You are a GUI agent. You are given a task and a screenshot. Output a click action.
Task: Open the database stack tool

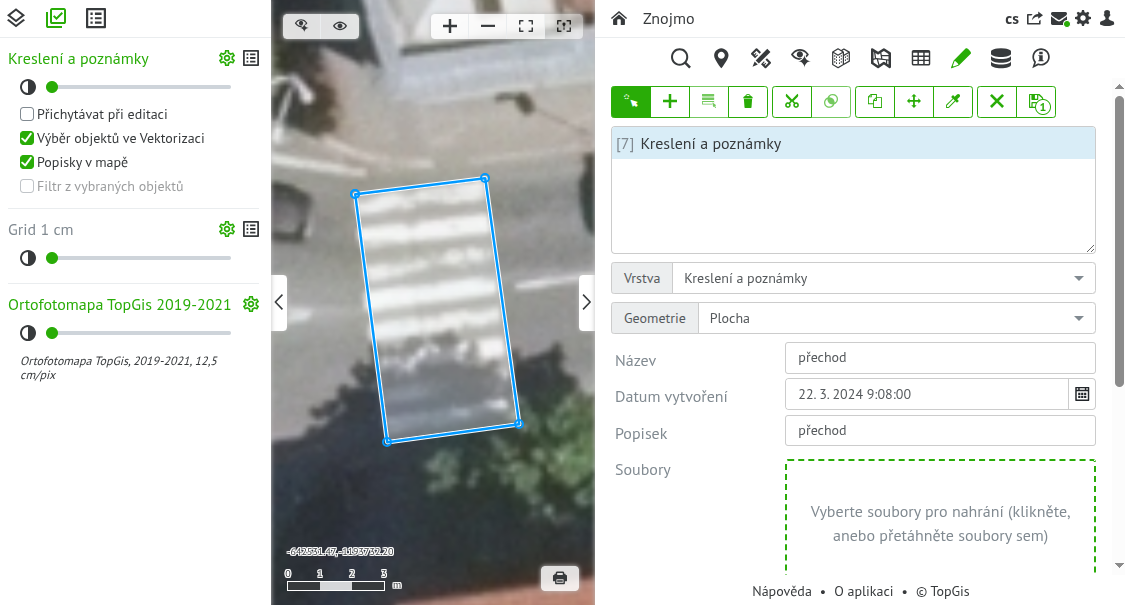pyautogui.click(x=1001, y=58)
